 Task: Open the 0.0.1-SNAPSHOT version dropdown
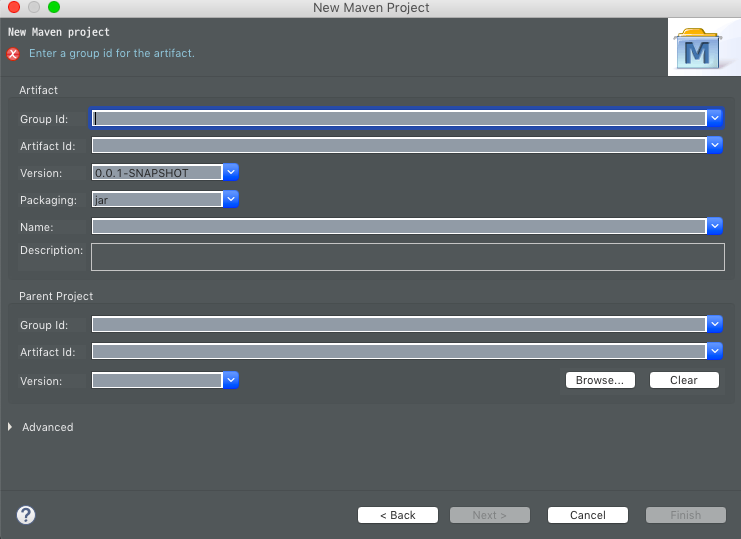click(231, 172)
